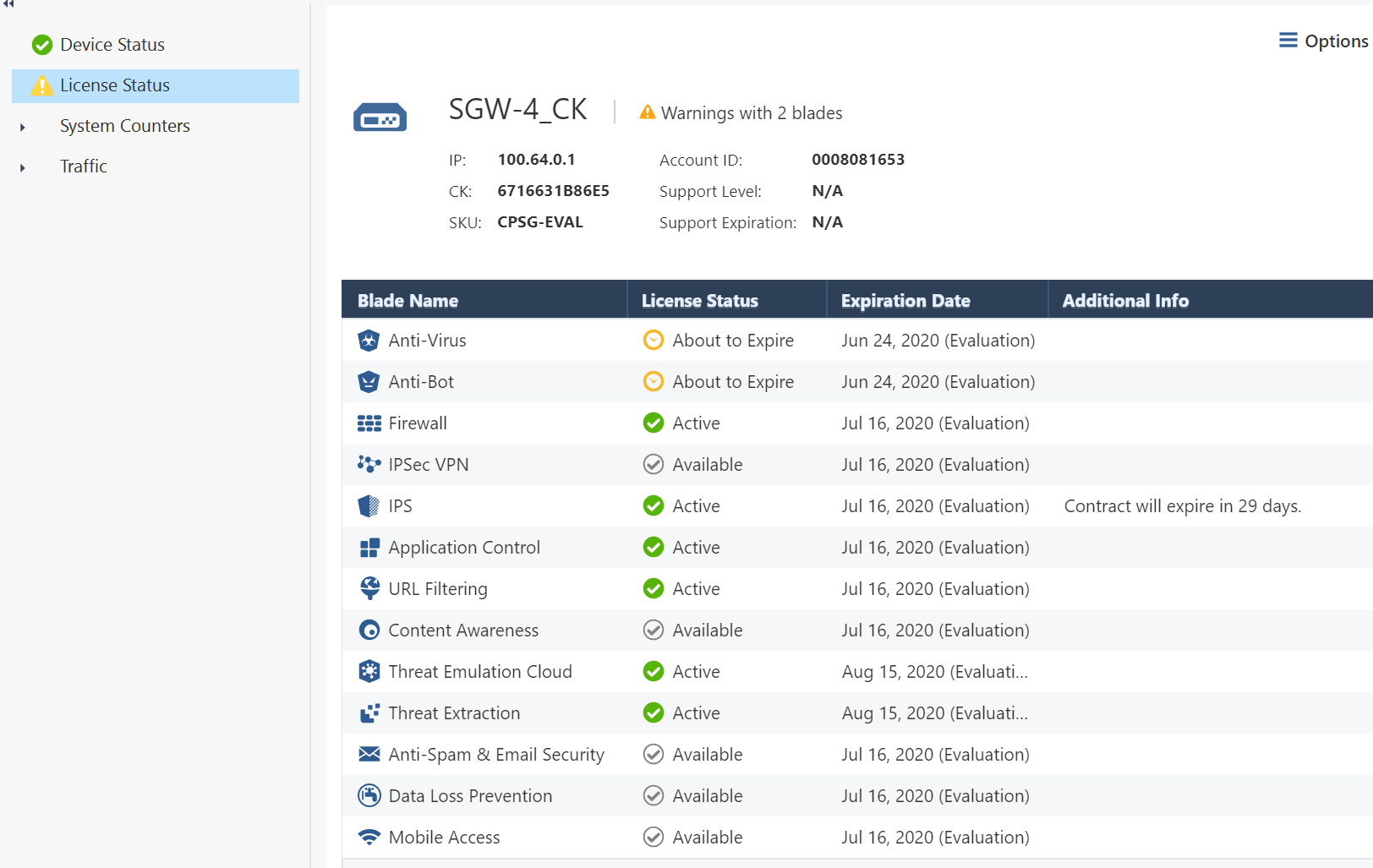
Task: Select the License Status entry
Action: click(114, 85)
